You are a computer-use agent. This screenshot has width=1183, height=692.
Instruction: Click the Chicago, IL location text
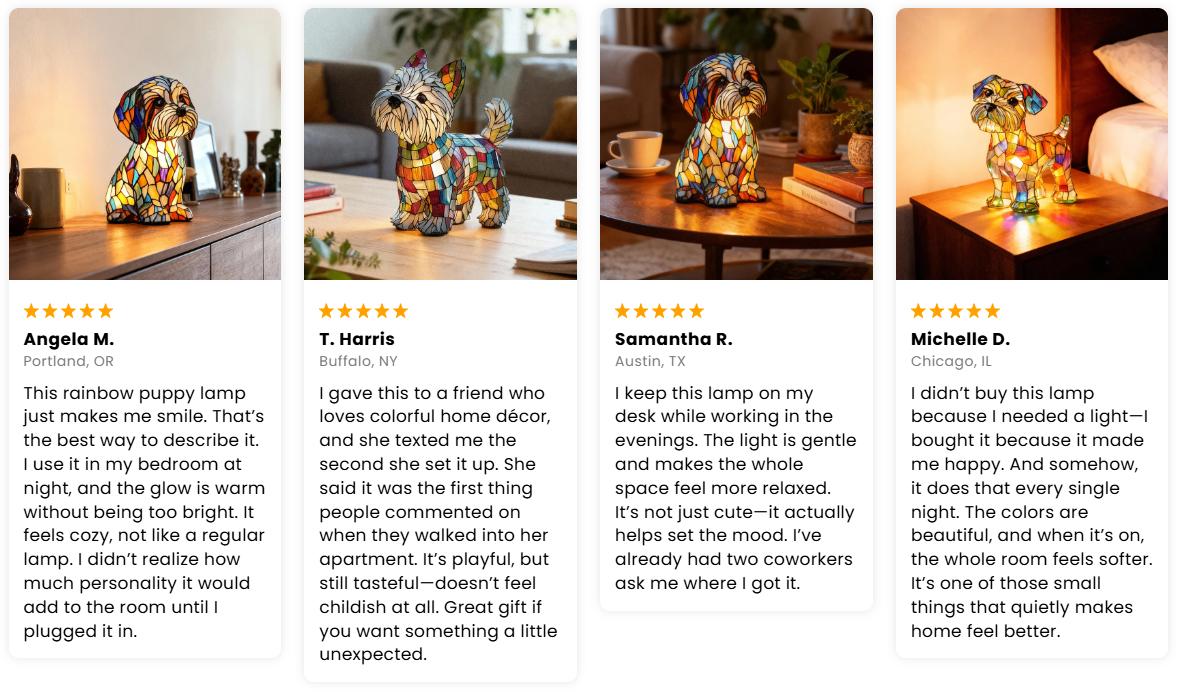pos(951,361)
